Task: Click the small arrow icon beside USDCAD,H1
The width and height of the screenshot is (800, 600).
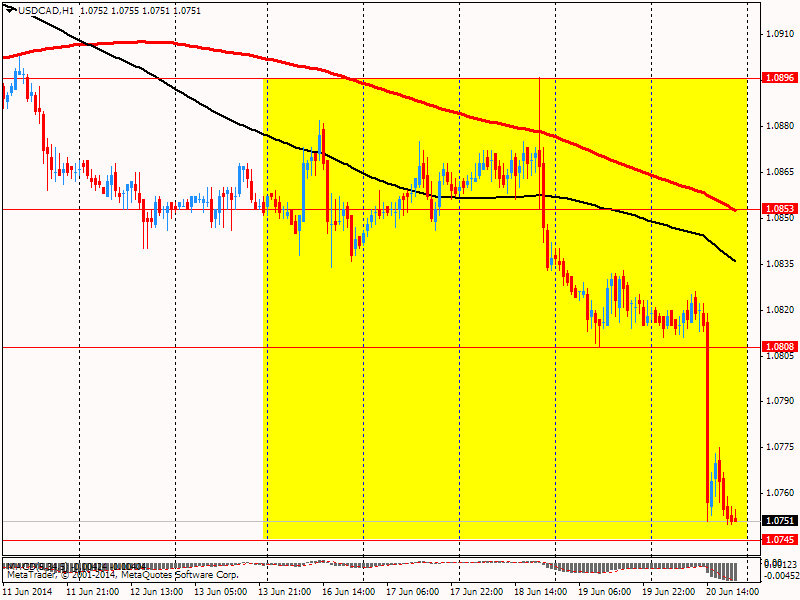Action: tap(10, 9)
